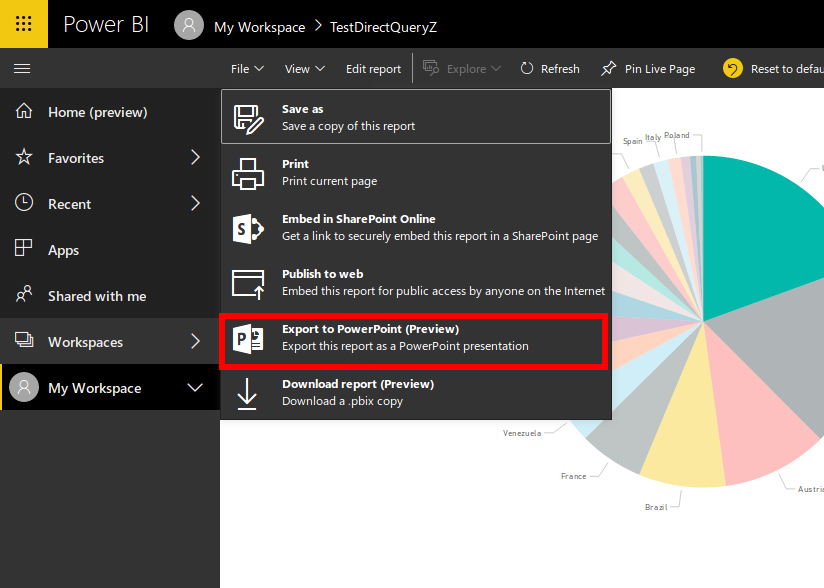Click the Shared with me icon
This screenshot has width=824, height=588.
point(24,296)
